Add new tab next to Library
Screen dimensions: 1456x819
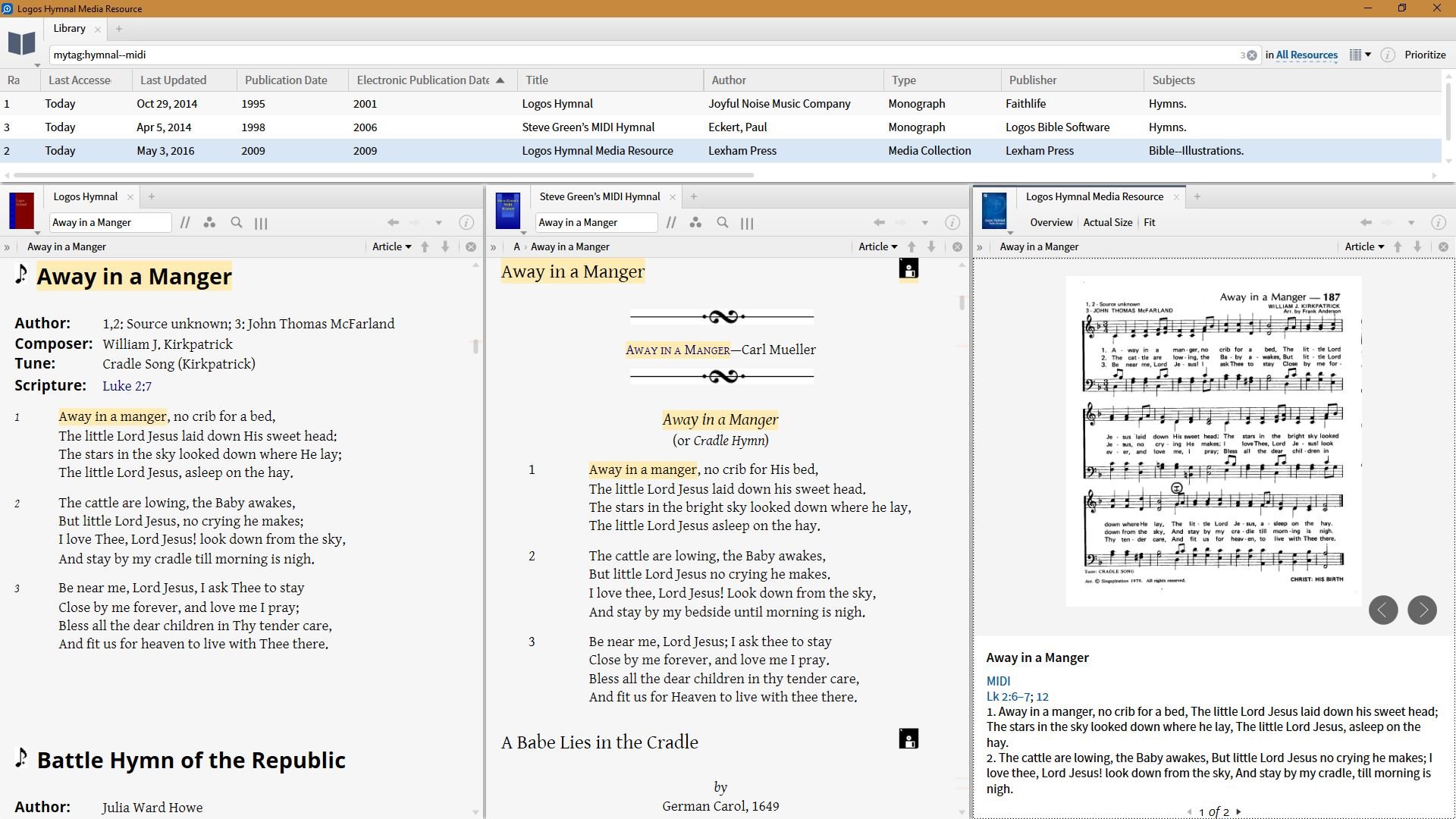(x=119, y=29)
